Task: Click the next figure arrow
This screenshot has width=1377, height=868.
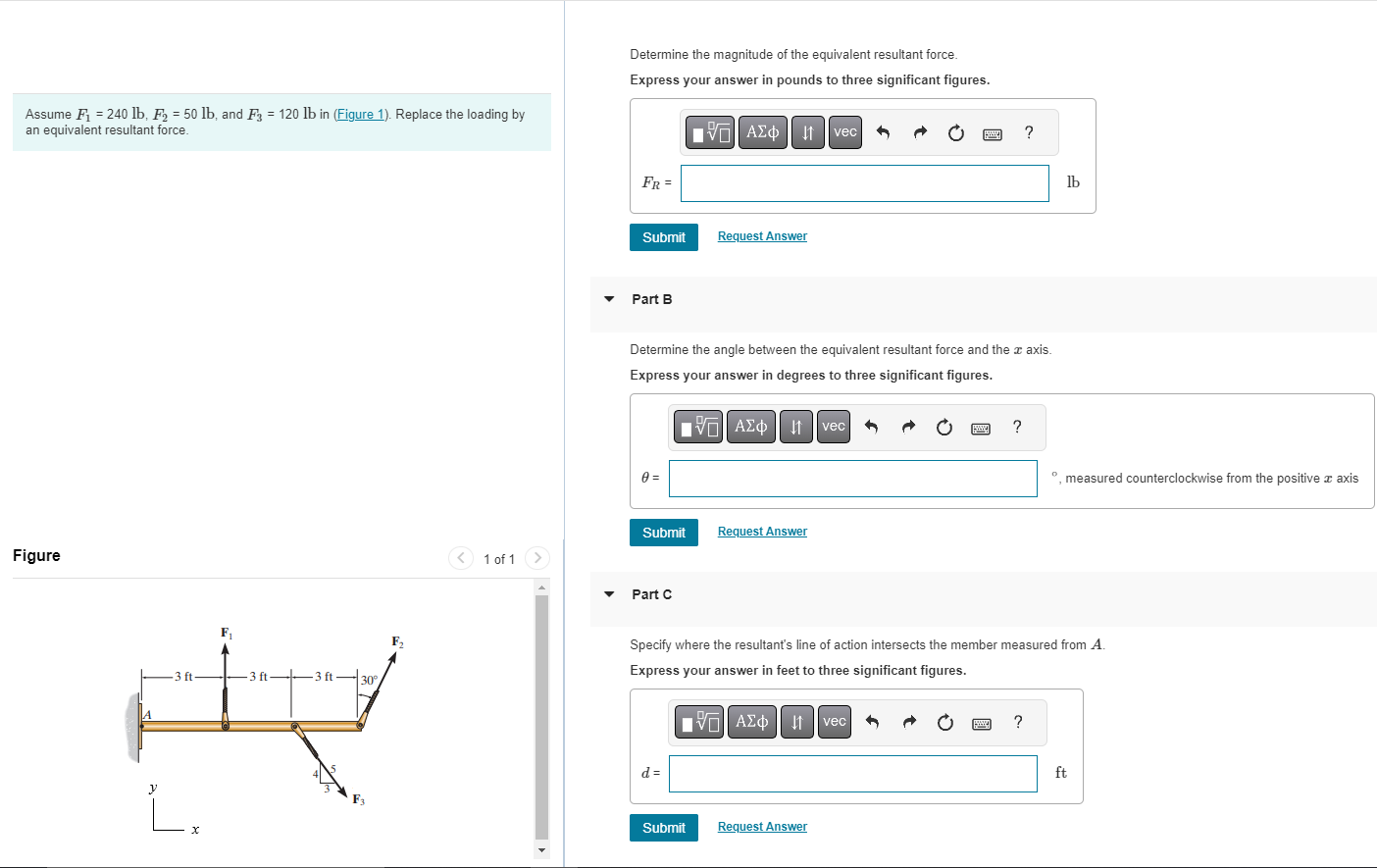Action: [536, 558]
